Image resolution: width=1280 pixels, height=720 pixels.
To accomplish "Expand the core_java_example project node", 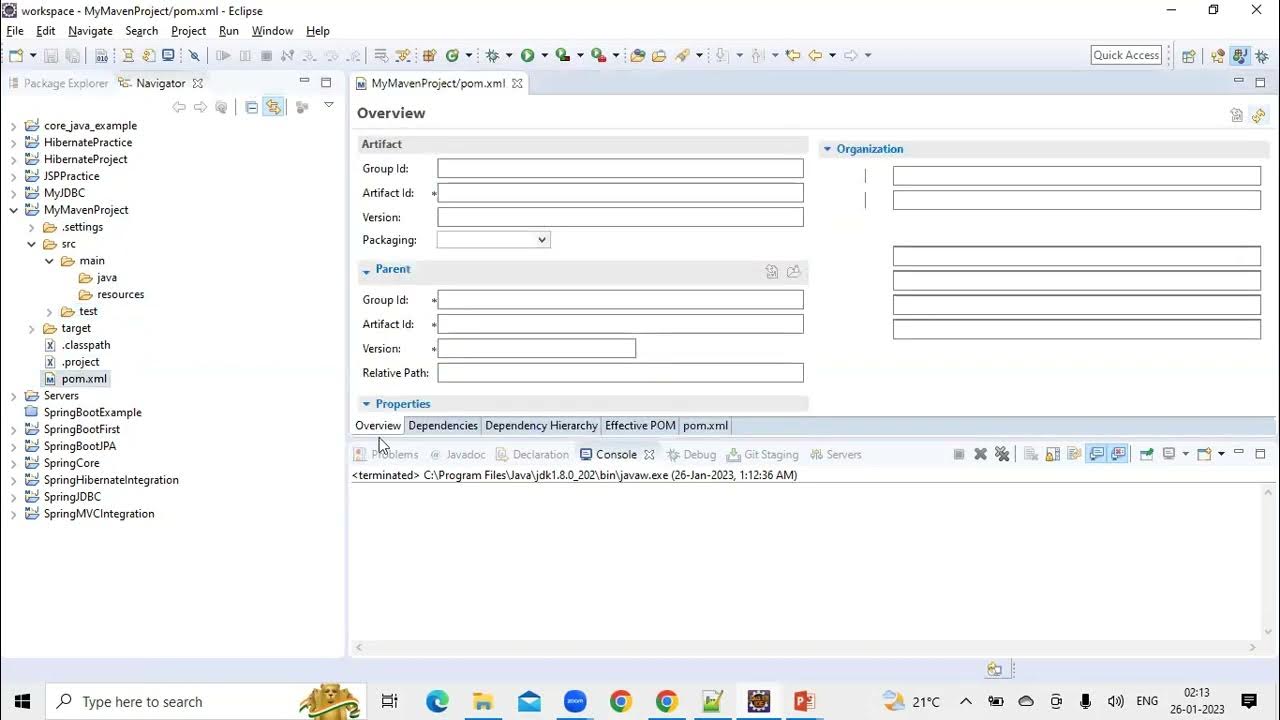I will [x=14, y=126].
